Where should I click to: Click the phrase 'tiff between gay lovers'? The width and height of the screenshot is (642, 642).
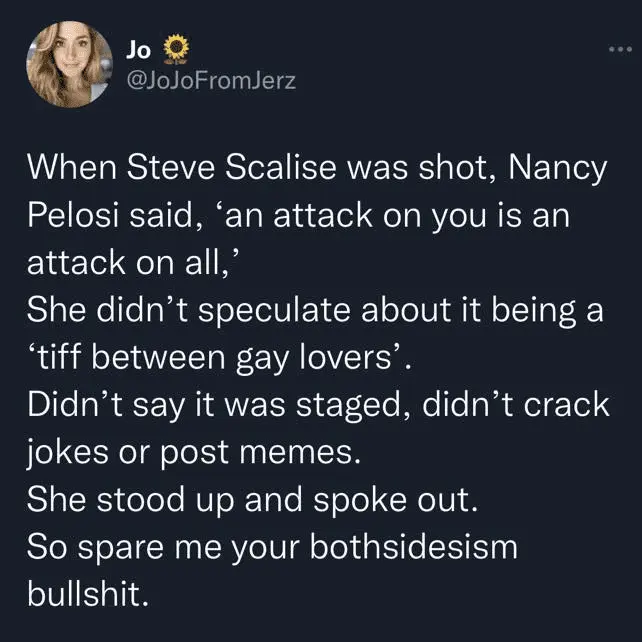216,357
